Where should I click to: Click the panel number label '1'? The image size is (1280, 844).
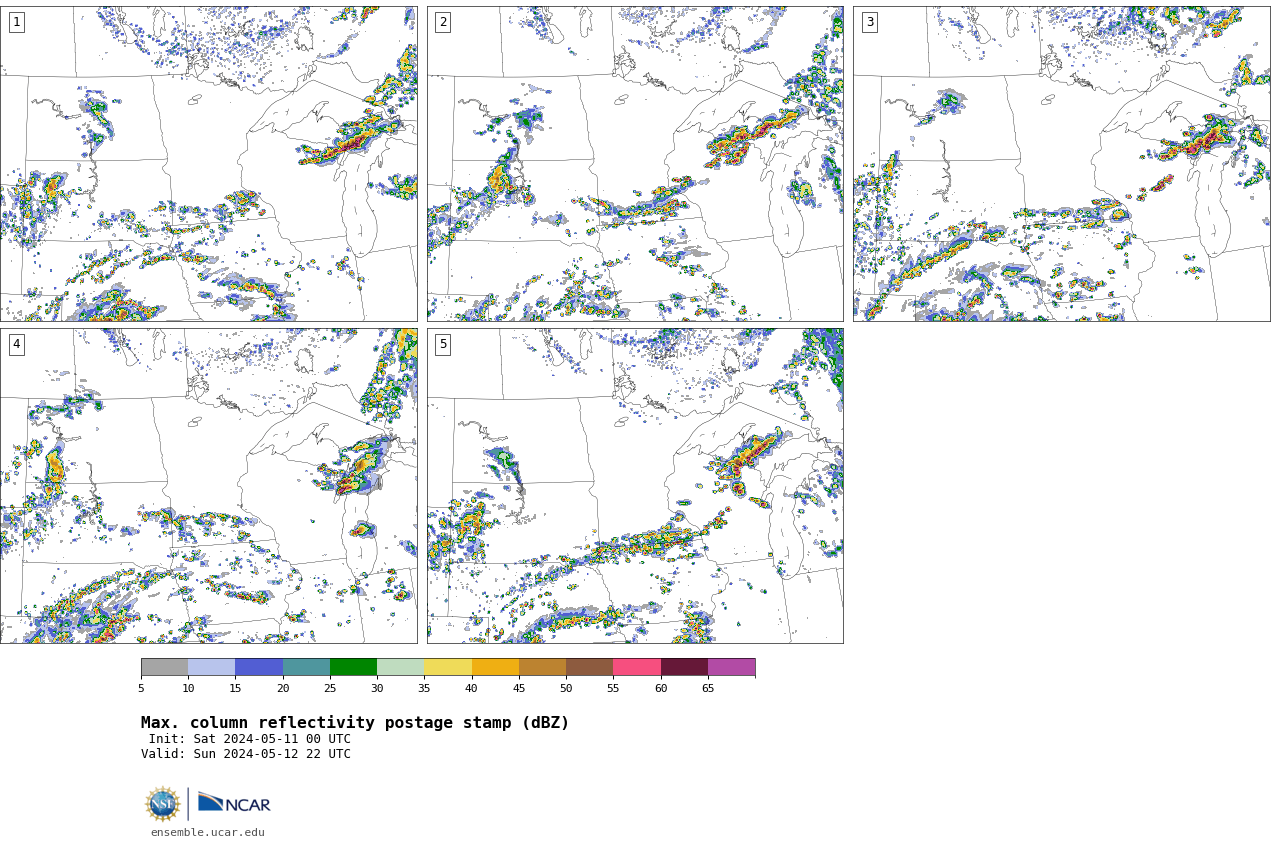pyautogui.click(x=16, y=22)
